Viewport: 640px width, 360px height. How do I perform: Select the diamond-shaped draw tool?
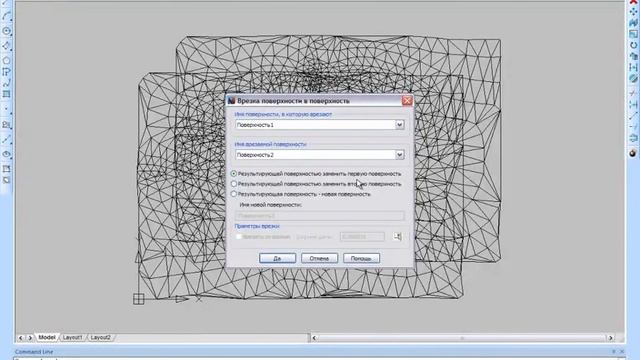pos(6,46)
